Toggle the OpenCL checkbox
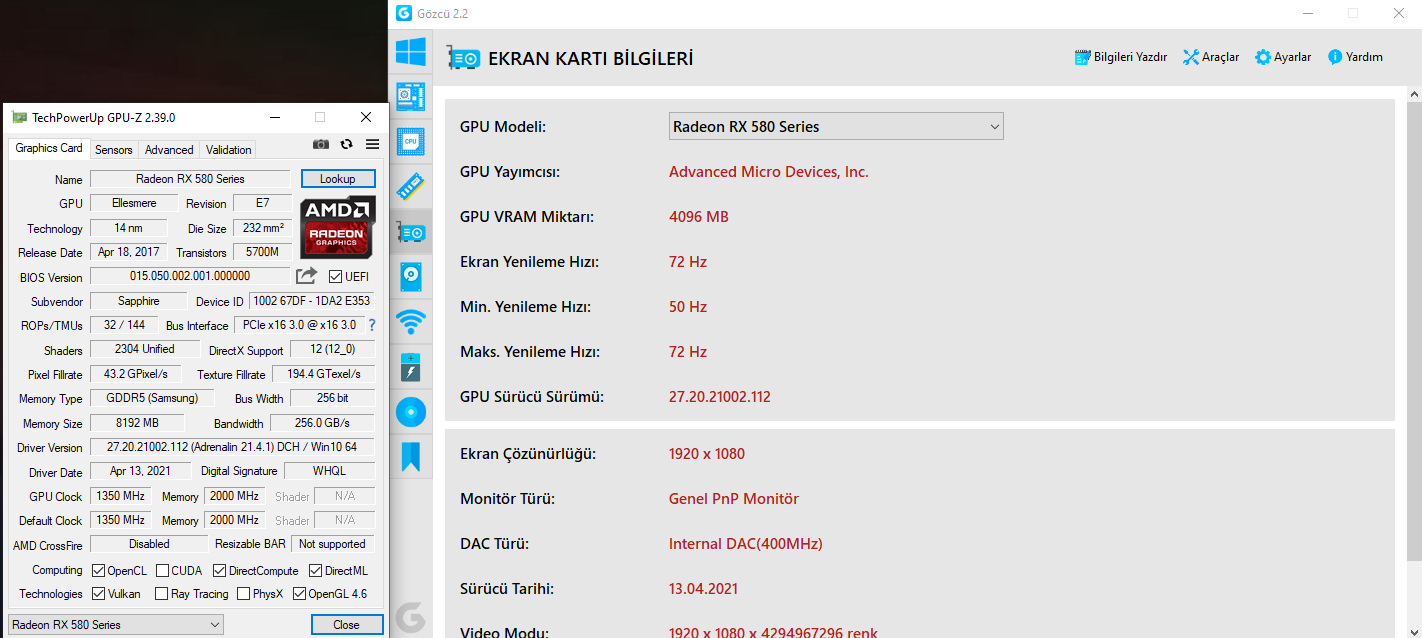 pyautogui.click(x=99, y=571)
